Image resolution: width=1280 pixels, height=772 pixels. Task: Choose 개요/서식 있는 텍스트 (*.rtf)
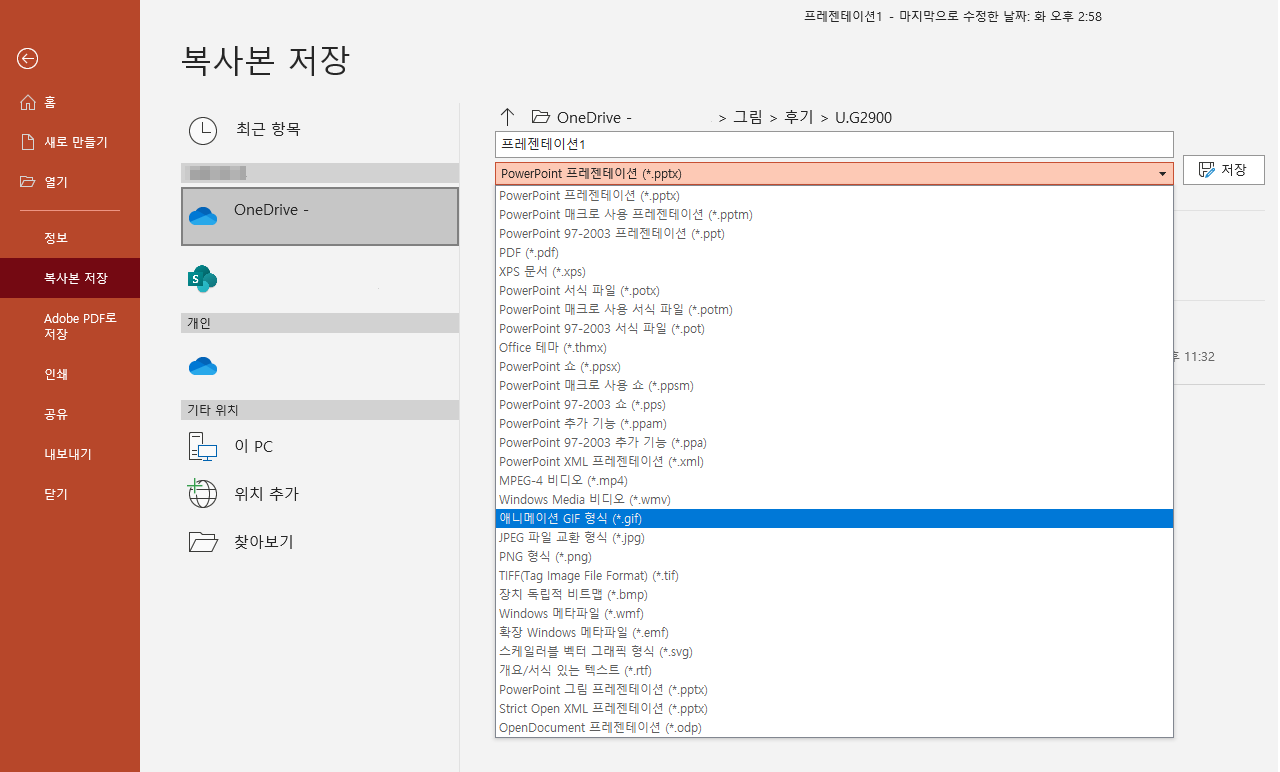pyautogui.click(x=834, y=671)
